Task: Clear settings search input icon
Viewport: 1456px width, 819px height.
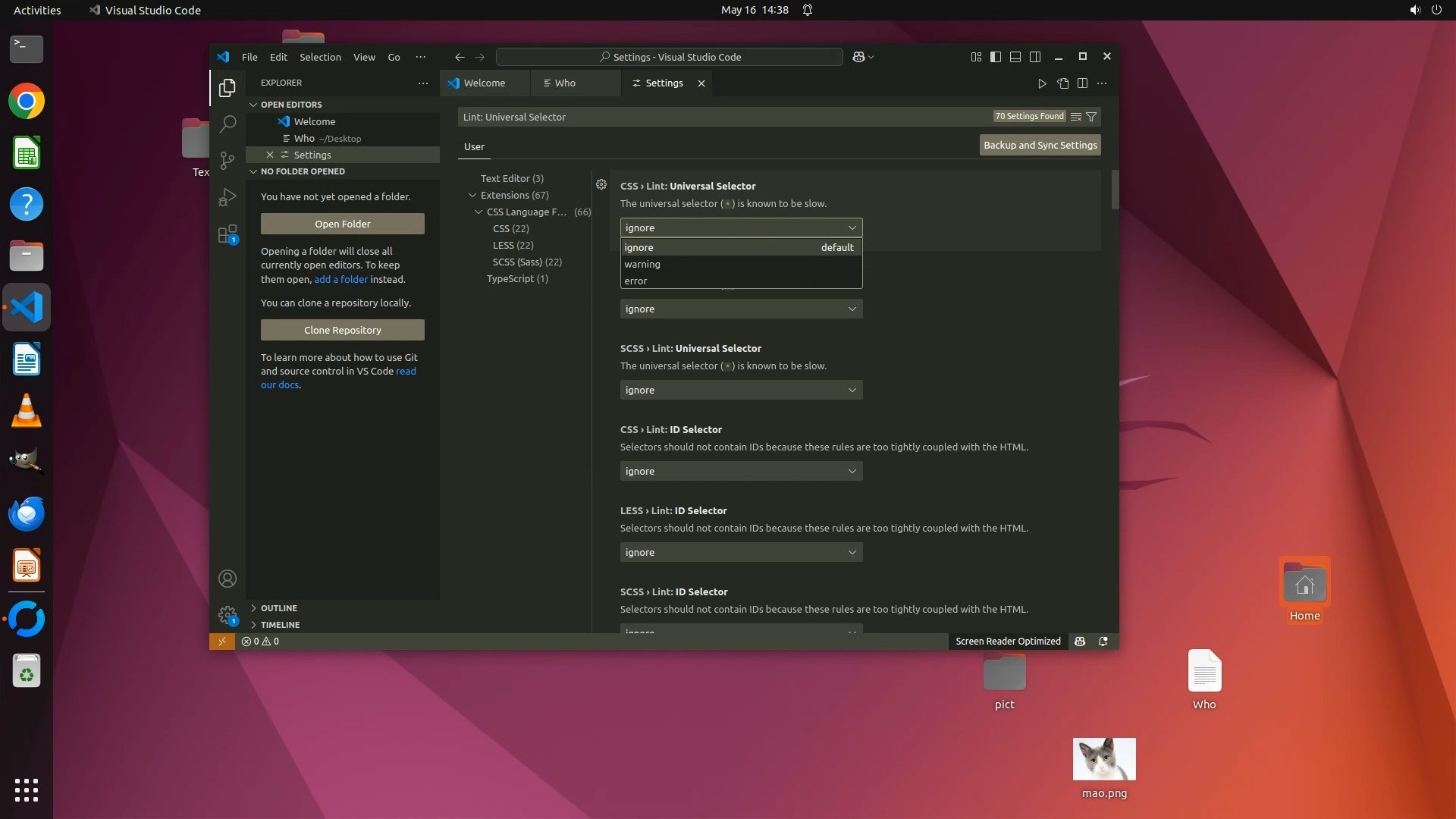Action: [x=1075, y=117]
